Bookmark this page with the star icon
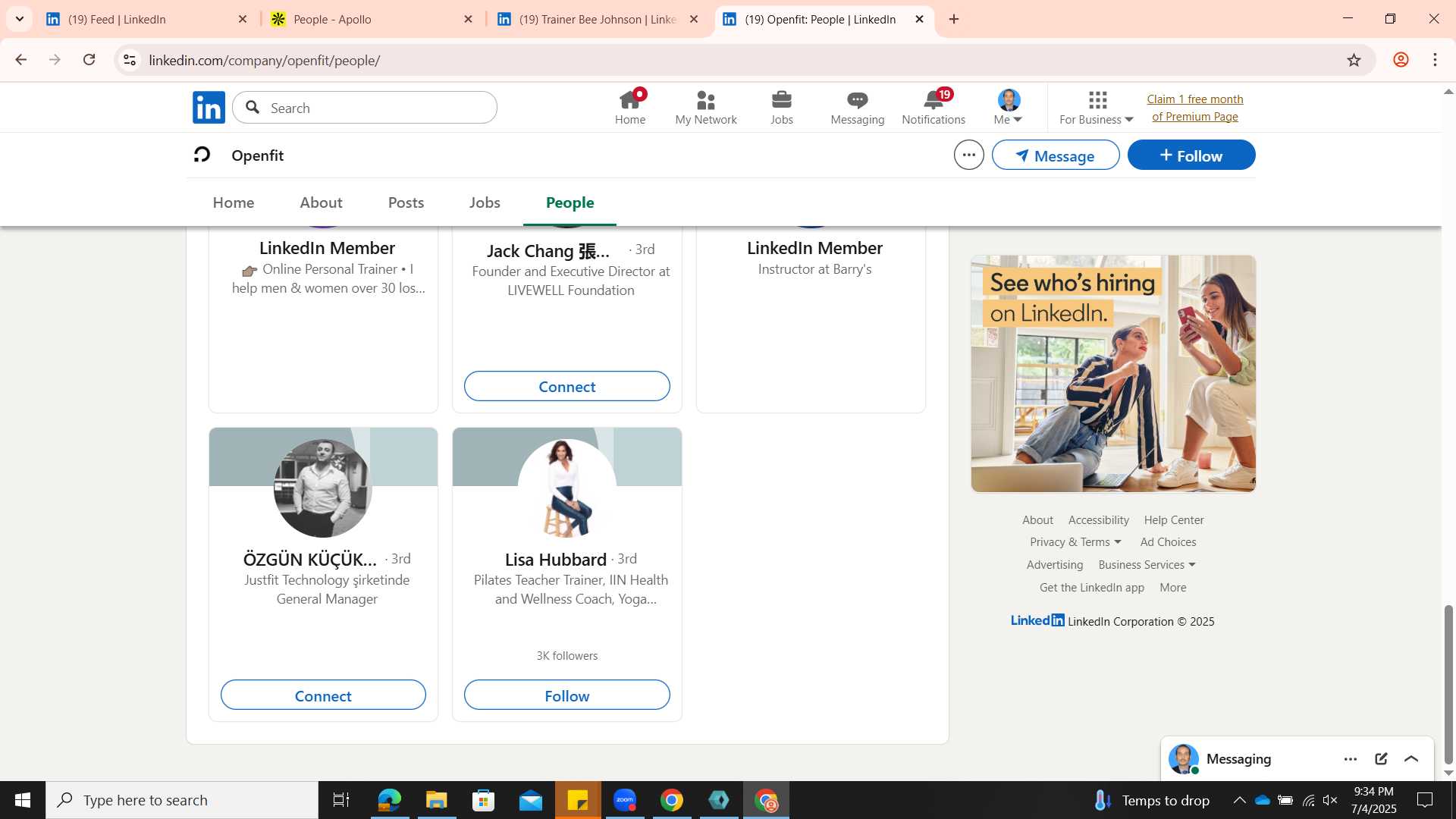Image resolution: width=1456 pixels, height=819 pixels. [1354, 60]
